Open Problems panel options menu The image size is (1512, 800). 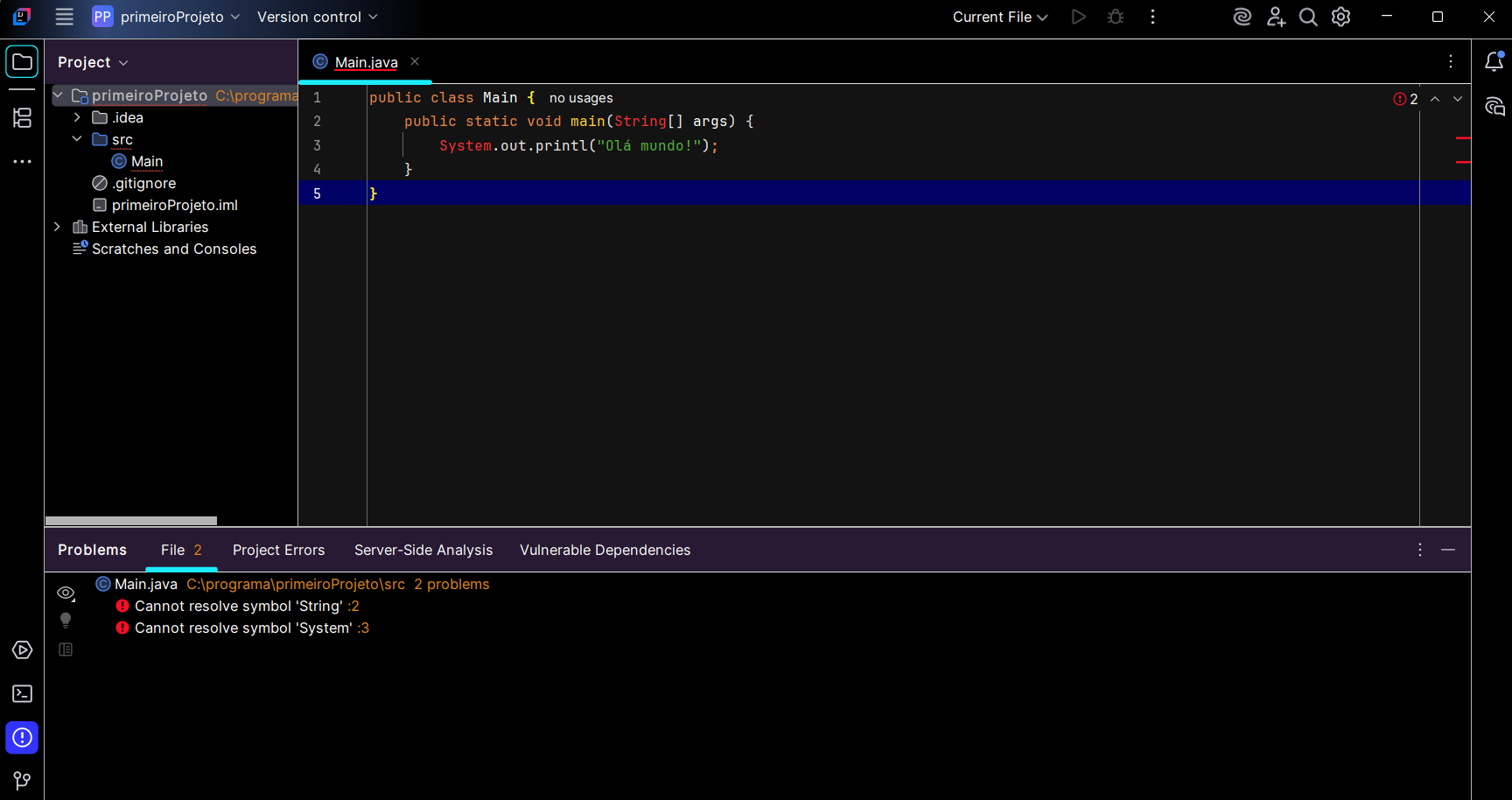click(x=1420, y=550)
